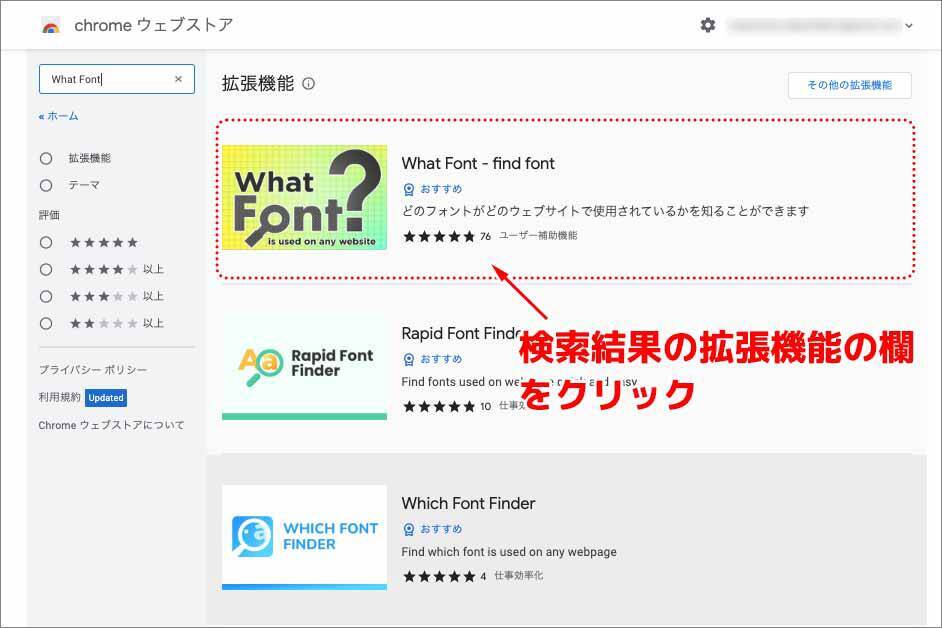Open the What Font - find font title

pyautogui.click(x=478, y=163)
